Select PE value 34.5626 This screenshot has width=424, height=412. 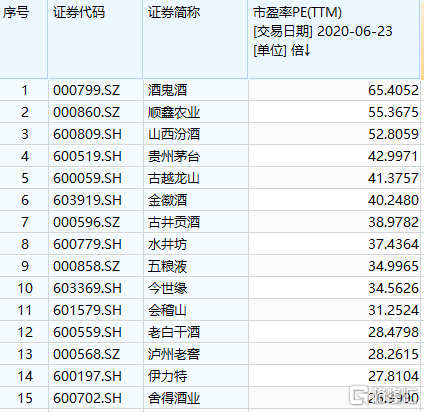click(x=393, y=288)
